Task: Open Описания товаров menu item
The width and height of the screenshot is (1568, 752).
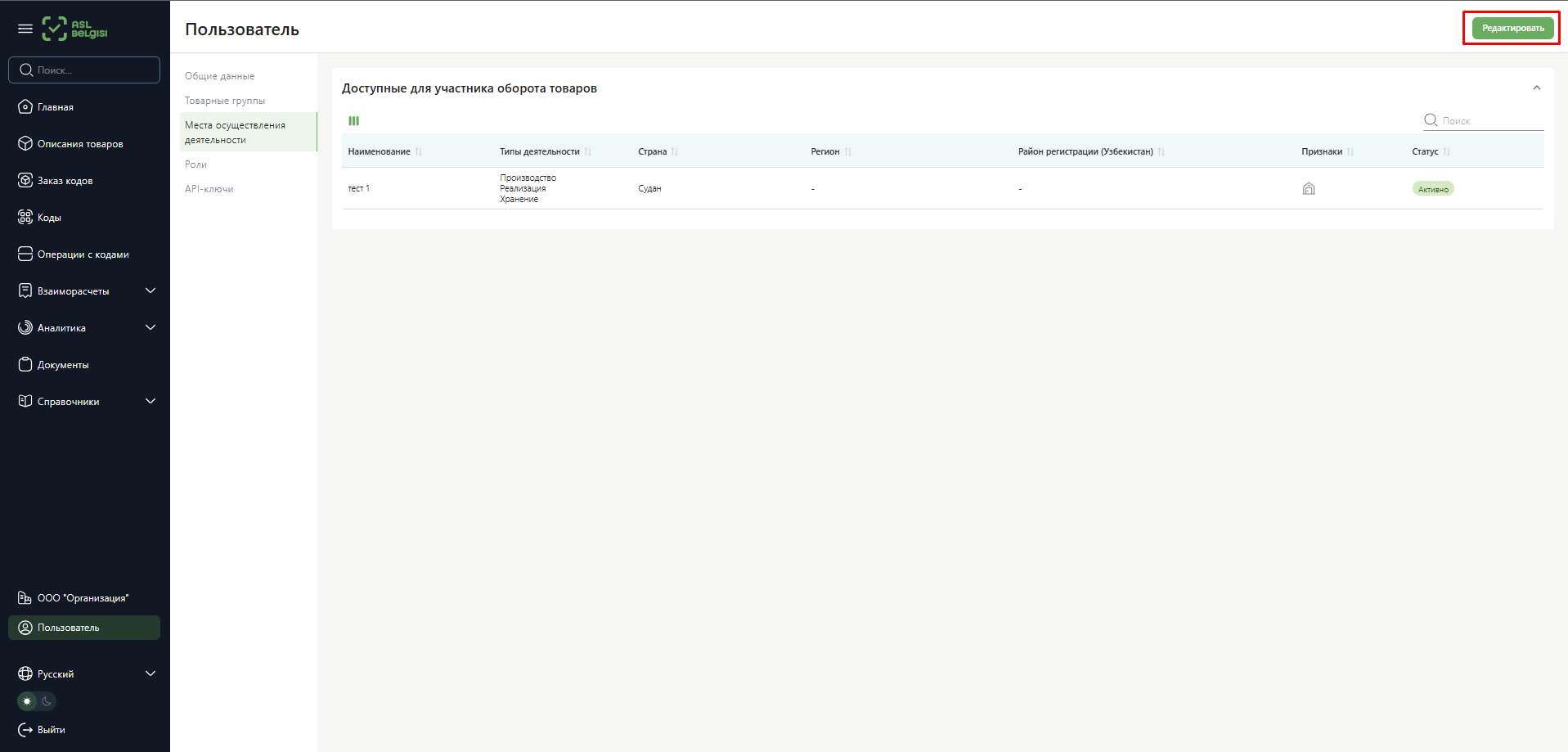Action: (80, 144)
